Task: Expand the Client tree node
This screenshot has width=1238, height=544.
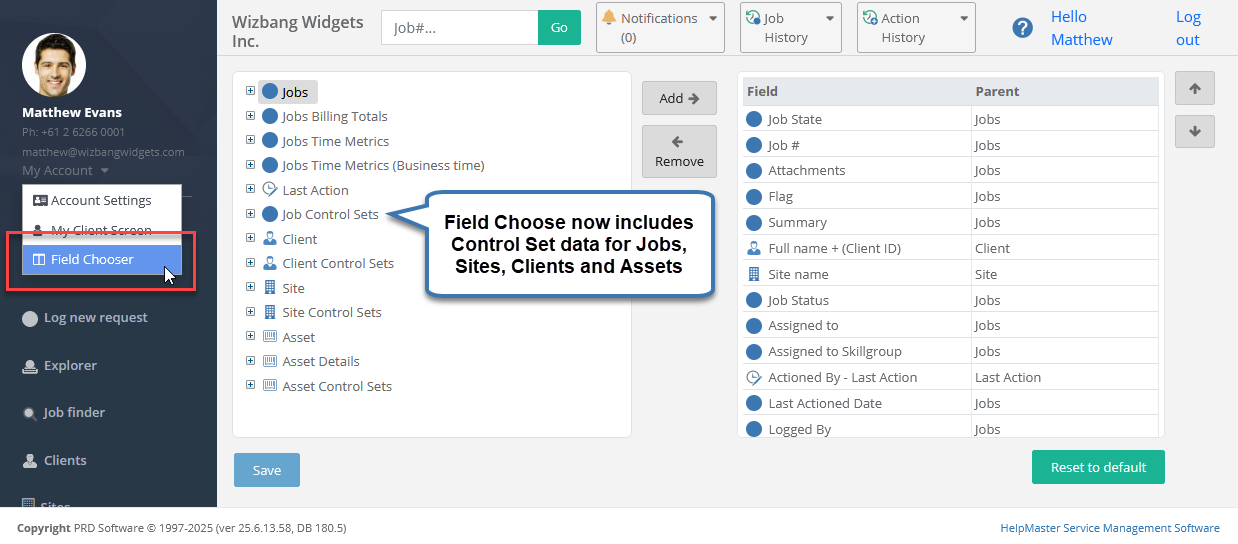Action: tap(250, 239)
